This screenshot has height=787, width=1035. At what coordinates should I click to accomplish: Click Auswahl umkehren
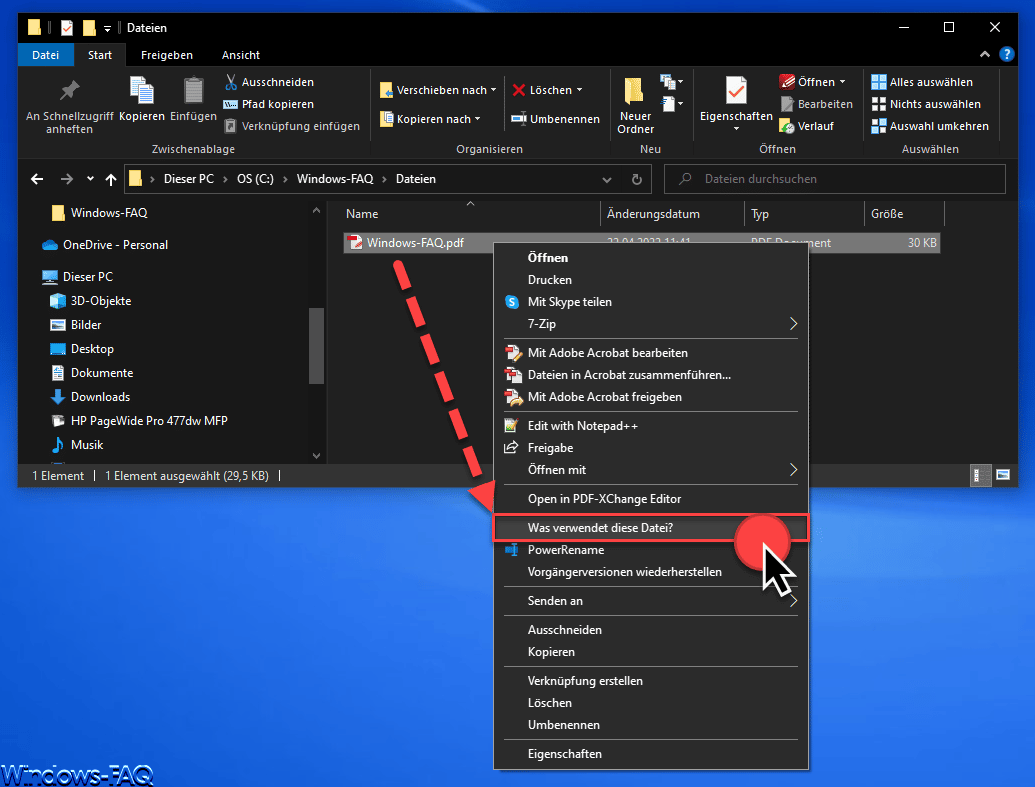[930, 126]
